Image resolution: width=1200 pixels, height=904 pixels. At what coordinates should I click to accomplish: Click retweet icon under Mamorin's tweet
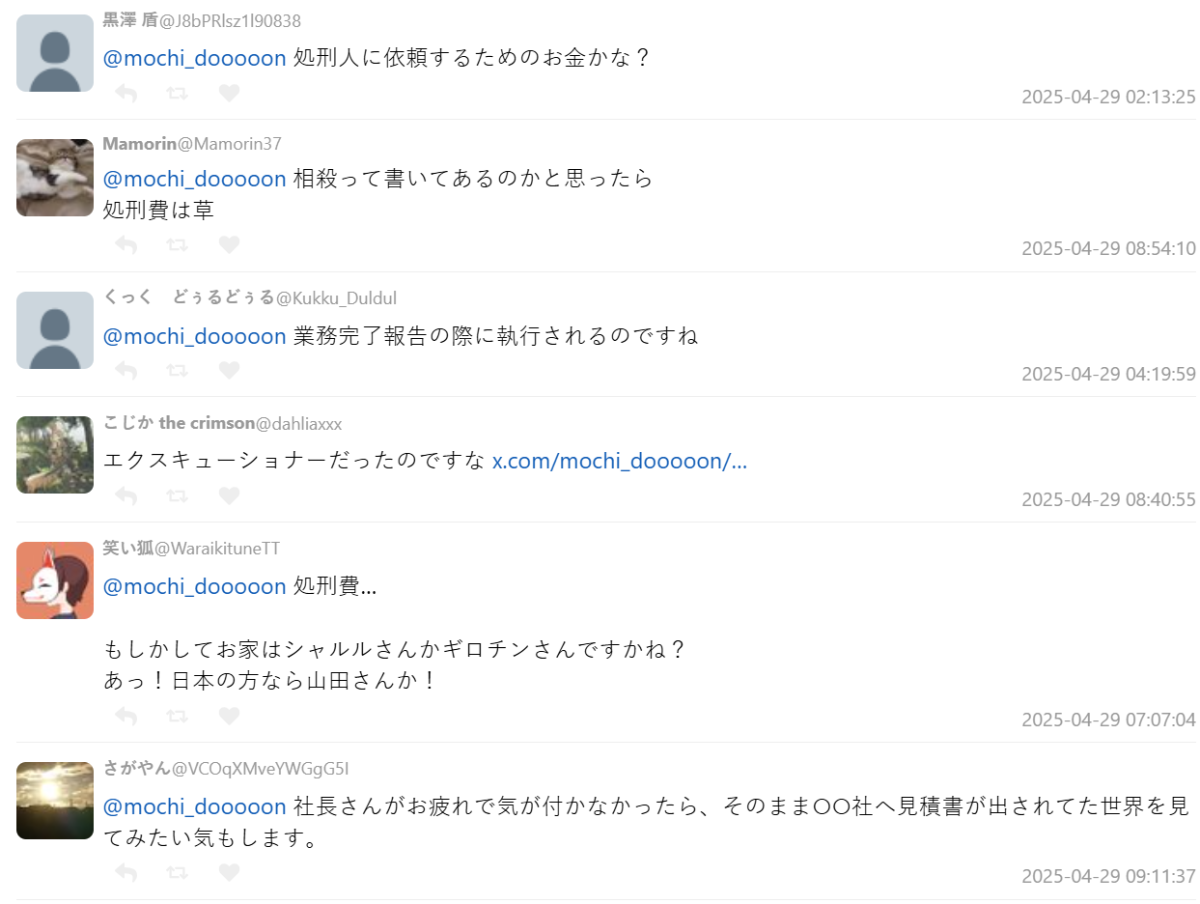178,245
